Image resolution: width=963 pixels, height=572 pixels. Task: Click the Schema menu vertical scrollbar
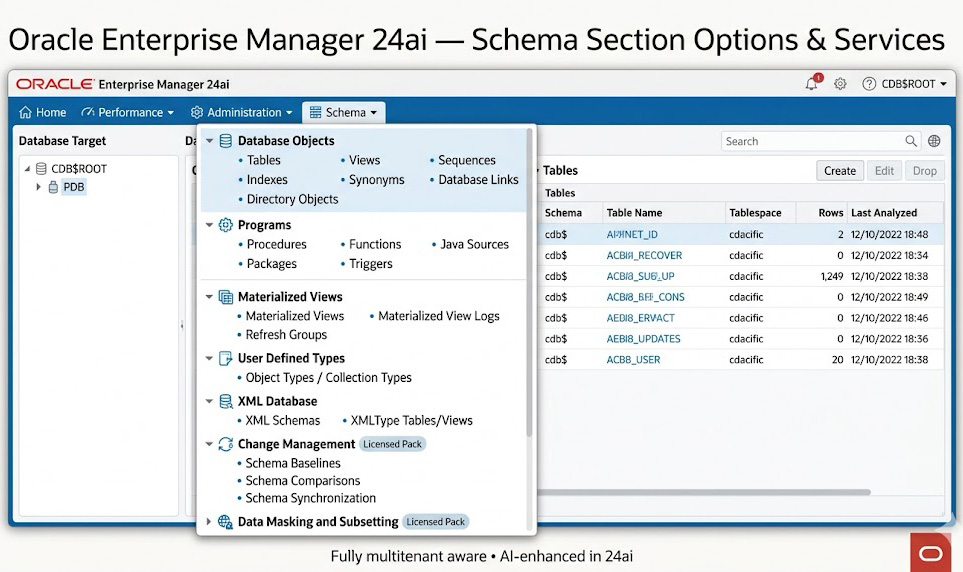(529, 283)
